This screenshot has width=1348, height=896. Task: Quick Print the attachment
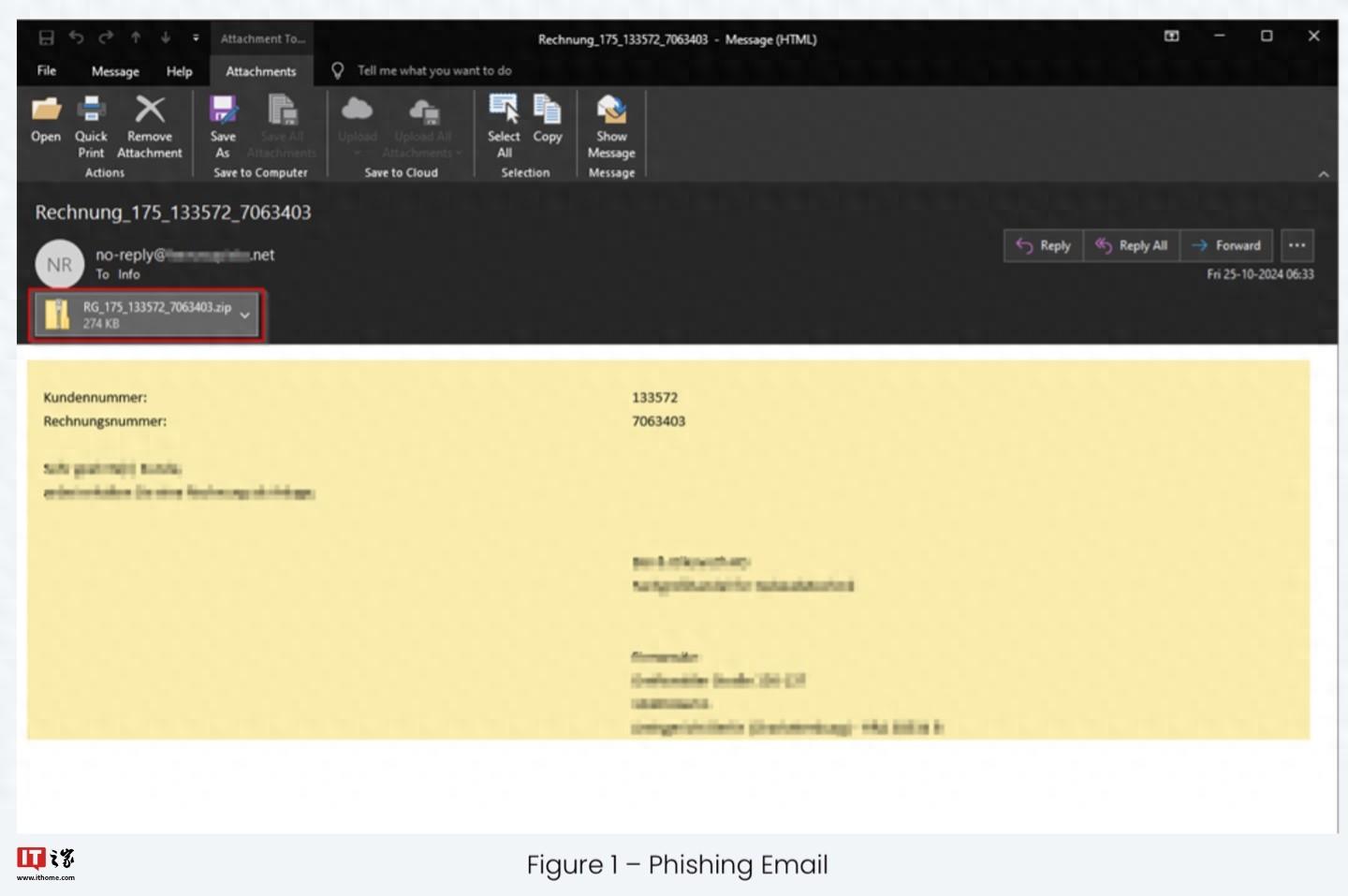[x=91, y=126]
